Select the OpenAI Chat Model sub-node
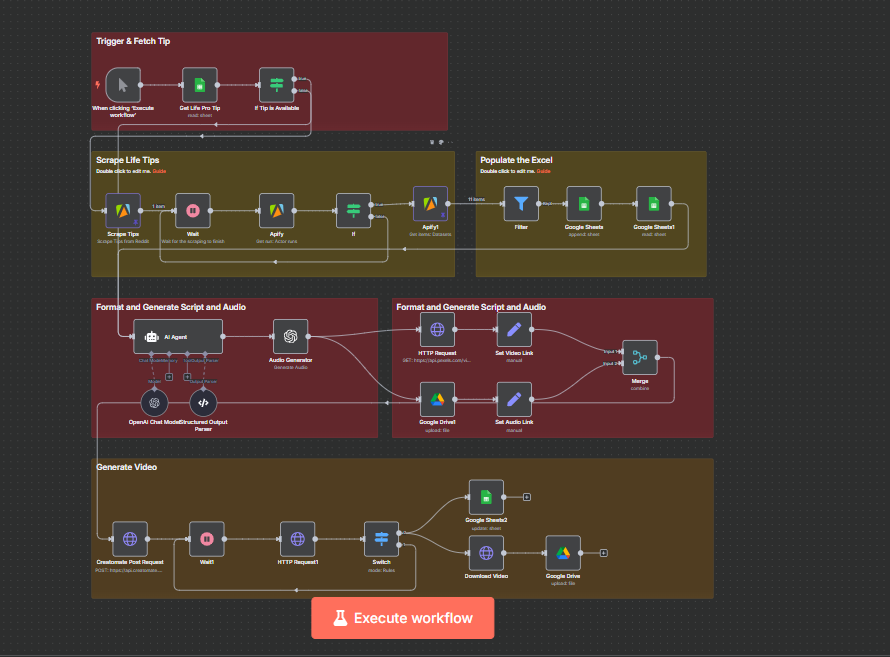This screenshot has height=657, width=890. (154, 403)
